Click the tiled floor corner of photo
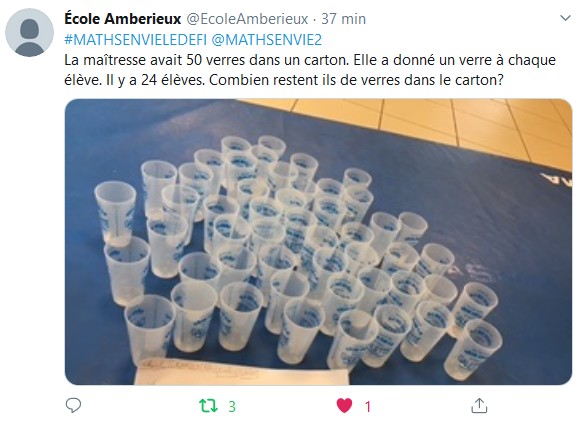581x424 pixels. point(445,124)
